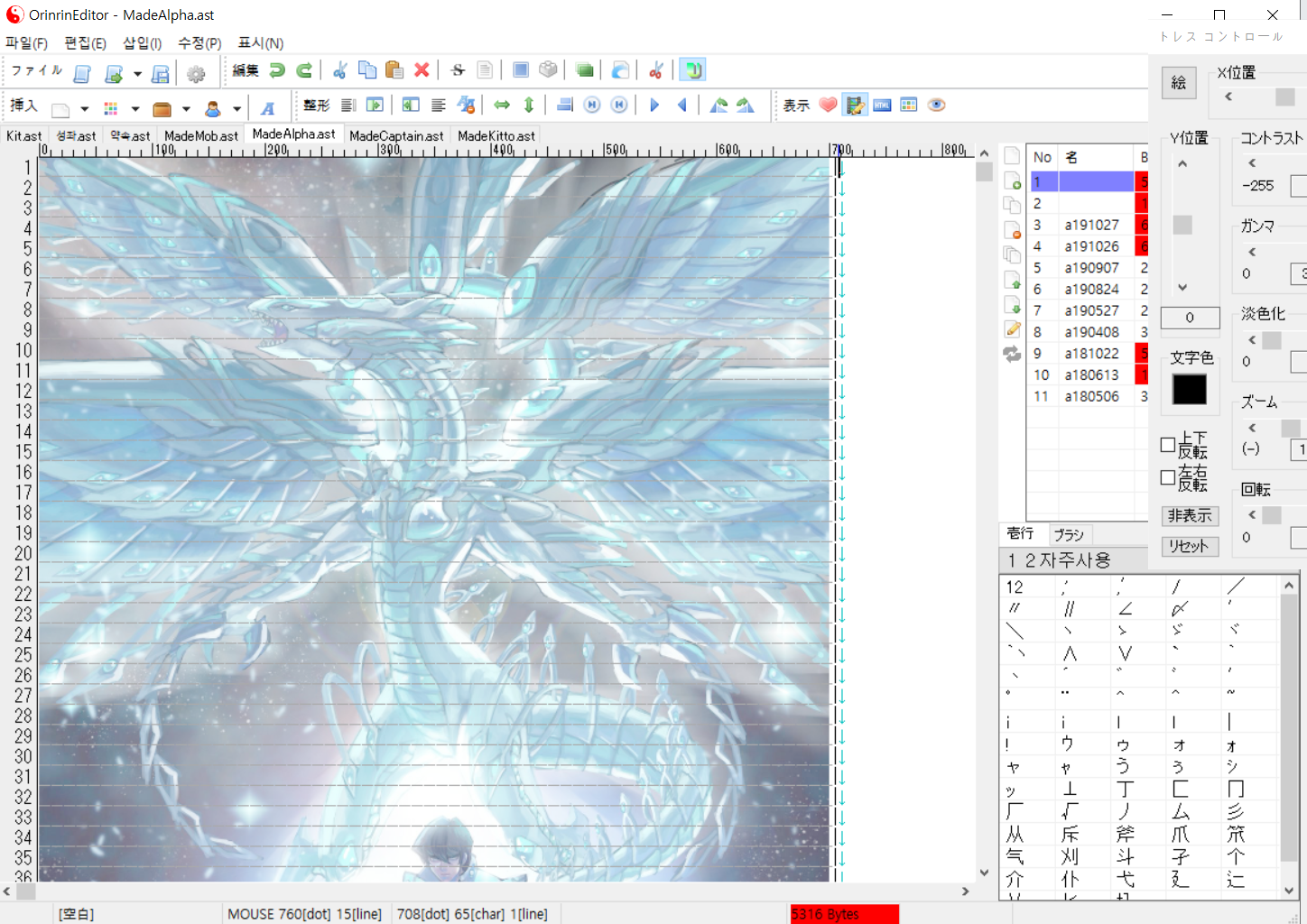Switch to the MadeCaptain.ast tab

(x=396, y=136)
